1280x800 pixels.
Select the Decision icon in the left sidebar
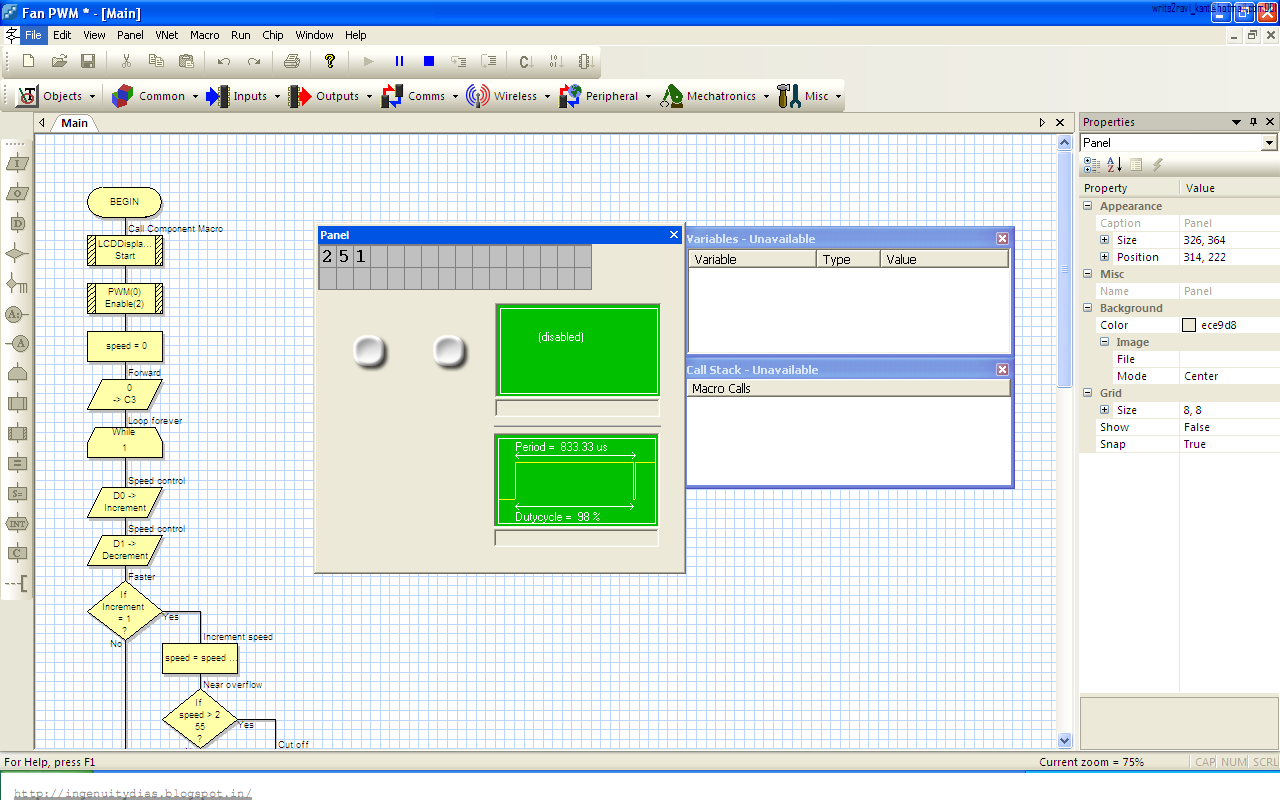[17, 254]
